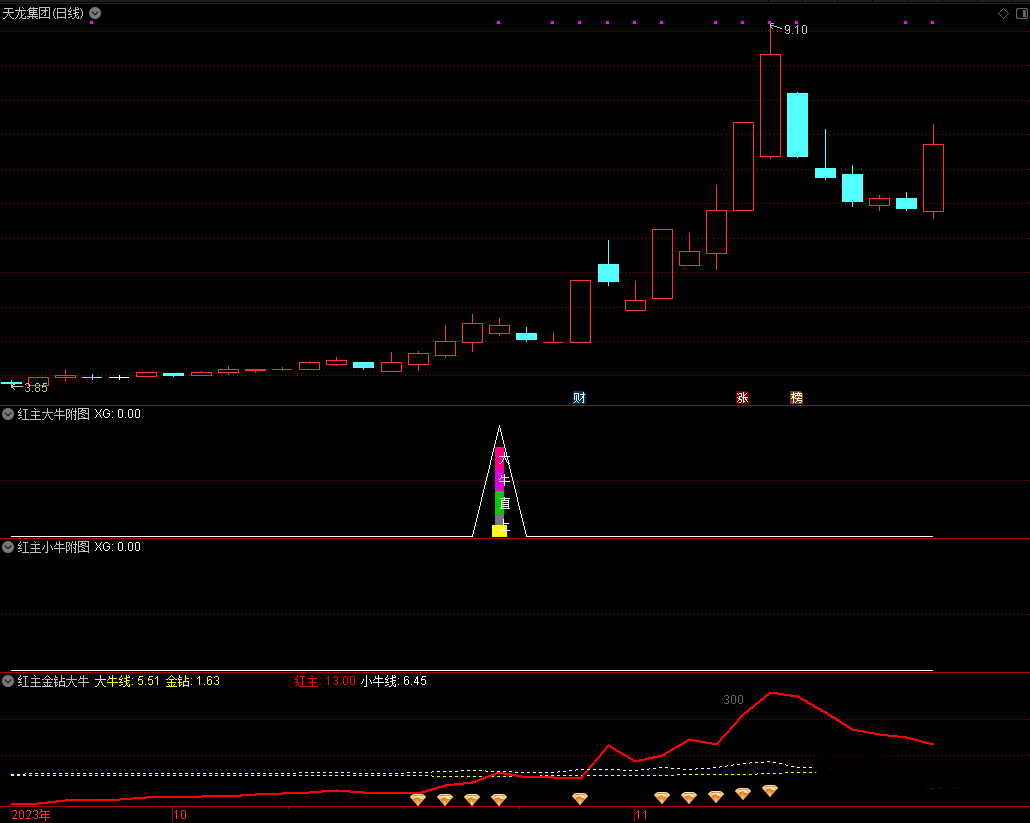Click the 9.10 high price label
This screenshot has height=823, width=1030.
(795, 30)
